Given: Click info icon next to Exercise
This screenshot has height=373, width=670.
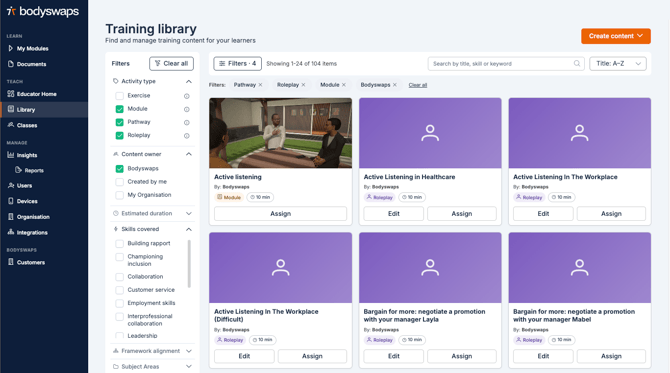Looking at the screenshot, I should tap(187, 96).
